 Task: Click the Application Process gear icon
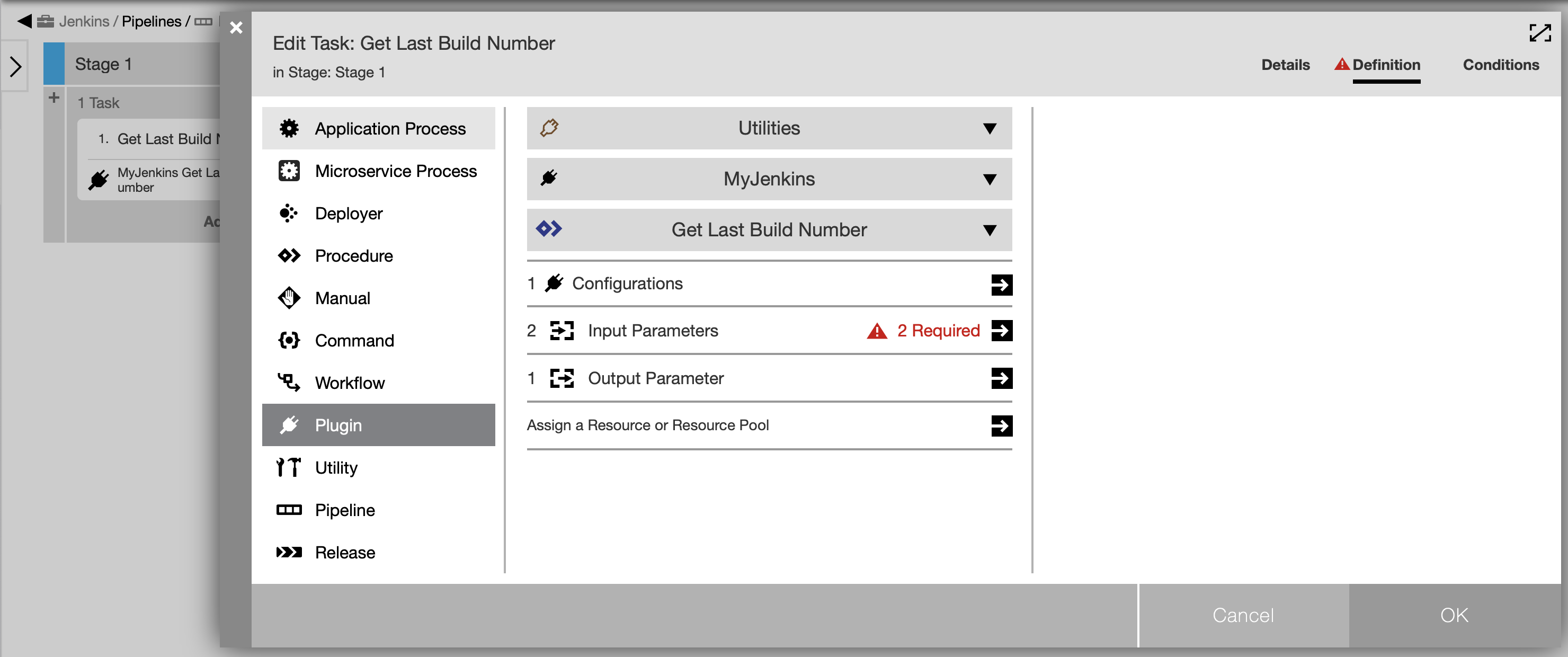[x=289, y=128]
